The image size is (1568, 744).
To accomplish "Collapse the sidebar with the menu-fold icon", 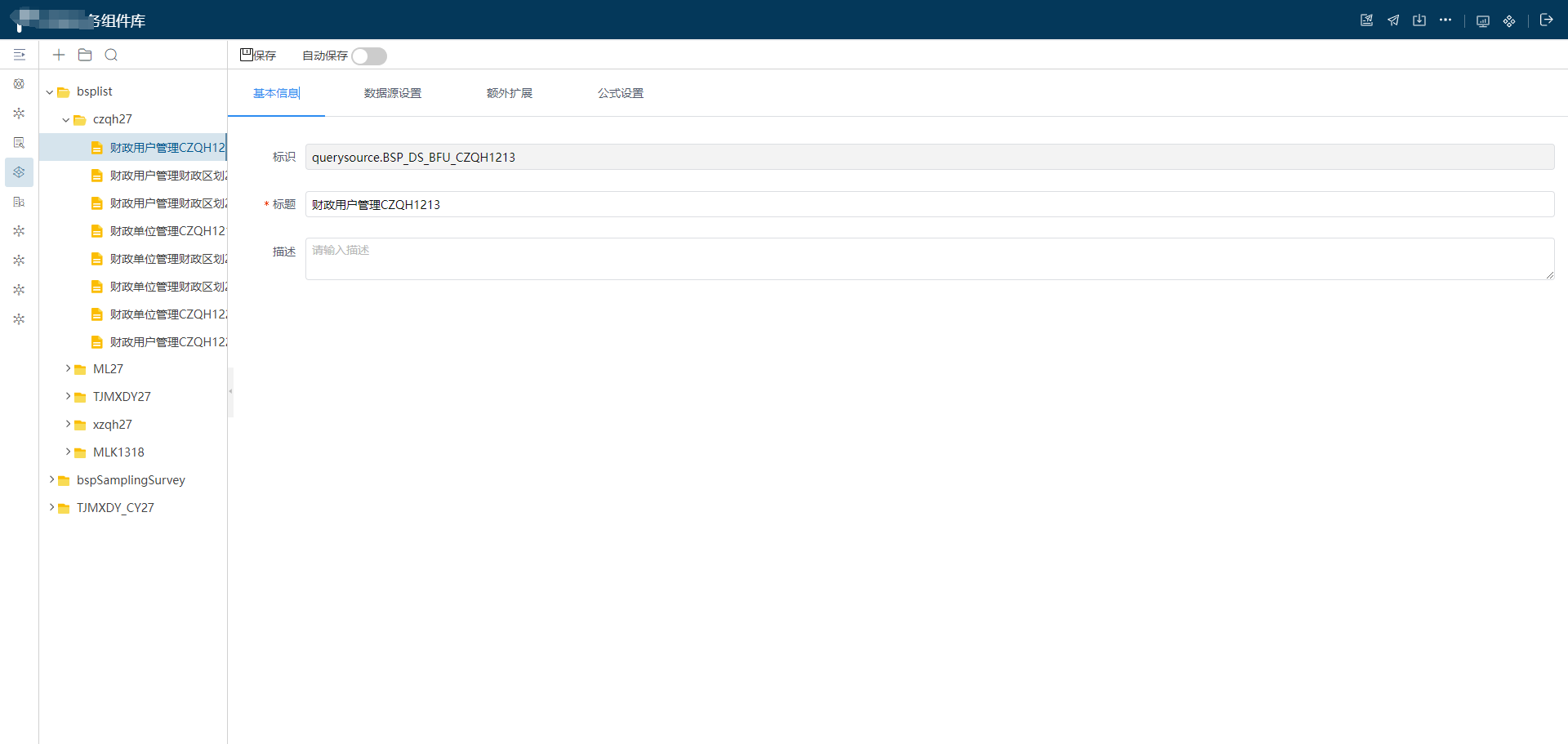I will (x=20, y=55).
